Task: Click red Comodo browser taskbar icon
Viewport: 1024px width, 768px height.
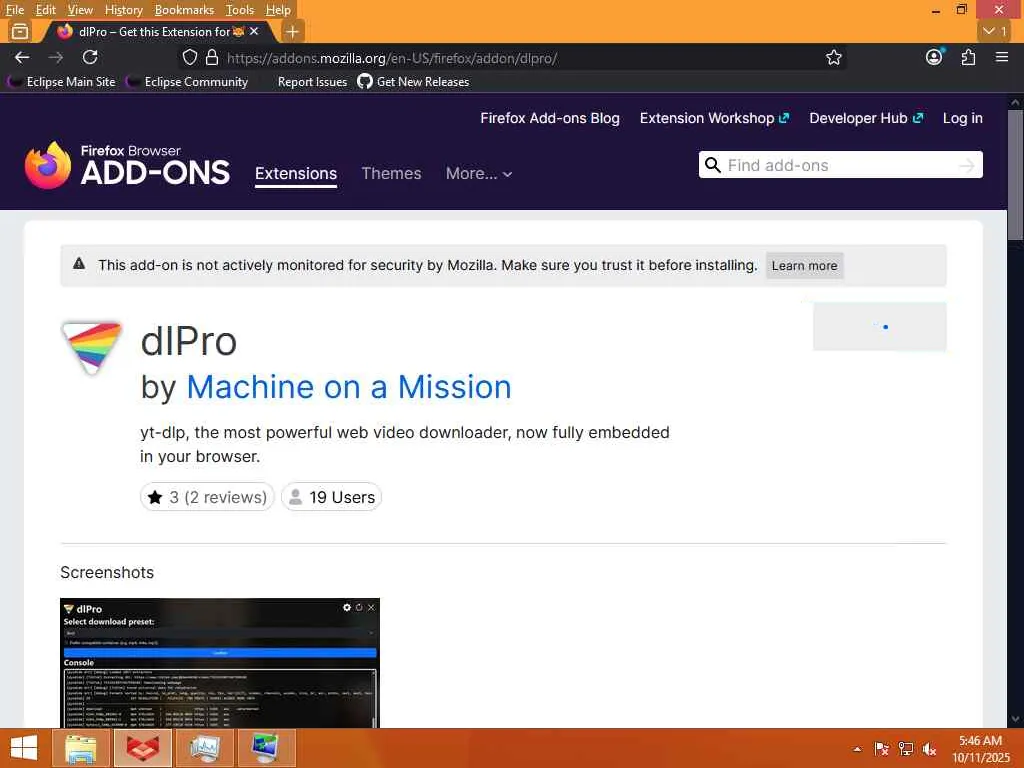Action: tap(142, 748)
